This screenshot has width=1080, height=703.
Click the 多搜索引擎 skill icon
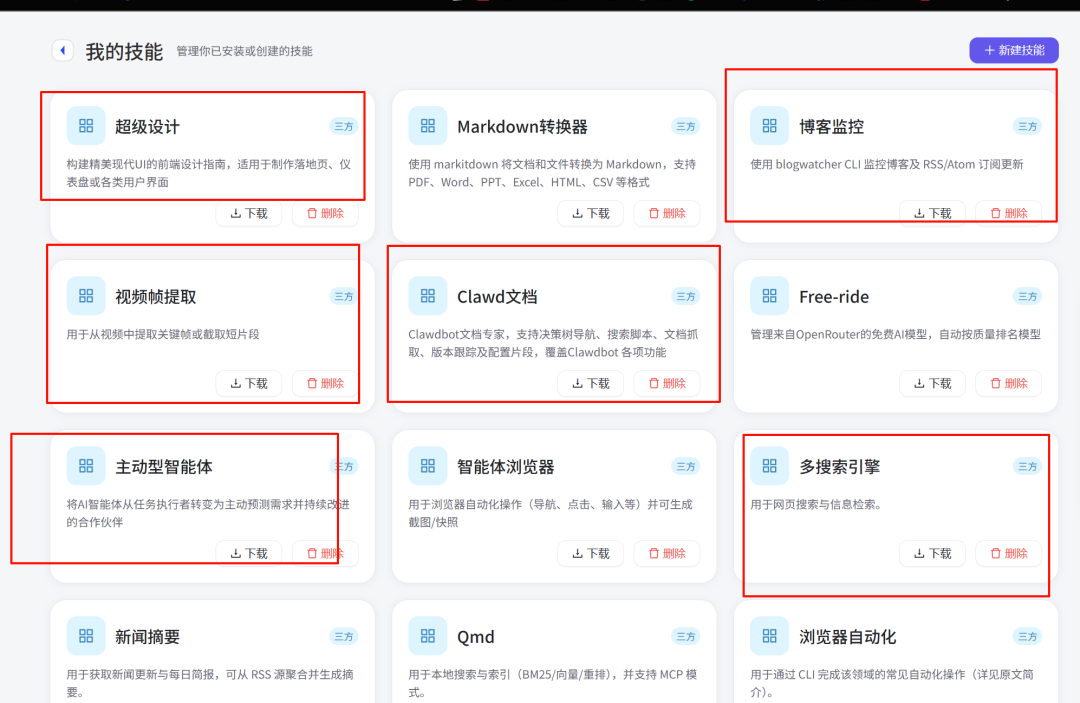[769, 465]
